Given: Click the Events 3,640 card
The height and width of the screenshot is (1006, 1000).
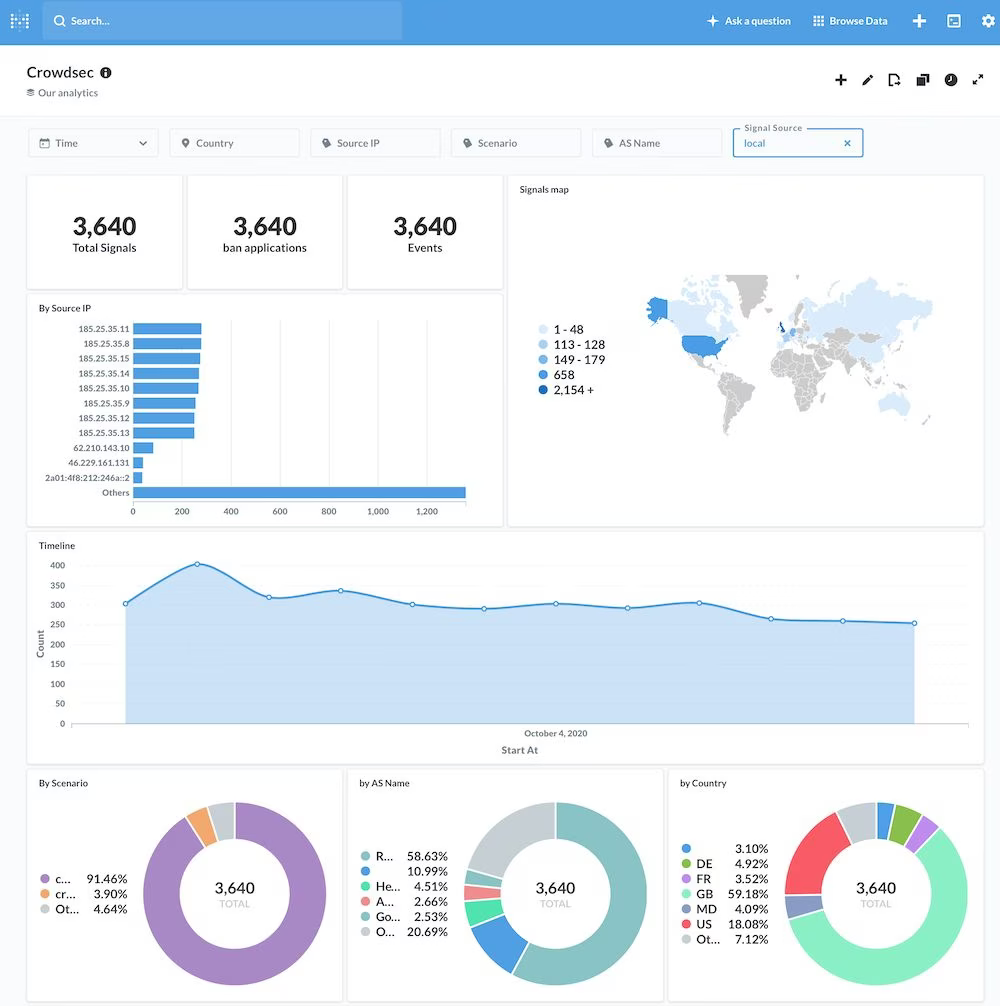Looking at the screenshot, I should [425, 232].
